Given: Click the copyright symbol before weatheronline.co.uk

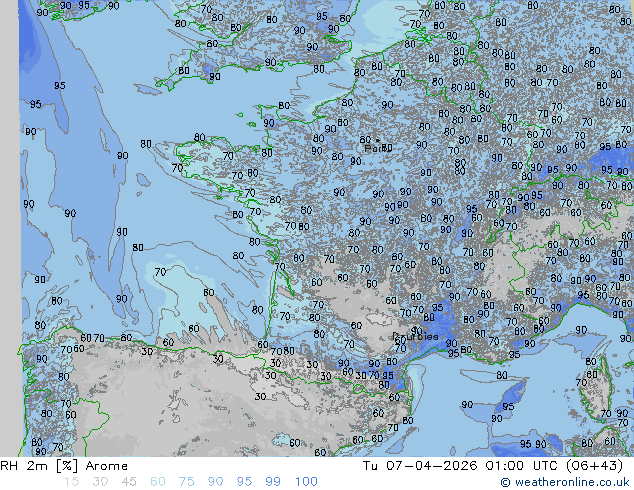Looking at the screenshot, I should (506, 482).
